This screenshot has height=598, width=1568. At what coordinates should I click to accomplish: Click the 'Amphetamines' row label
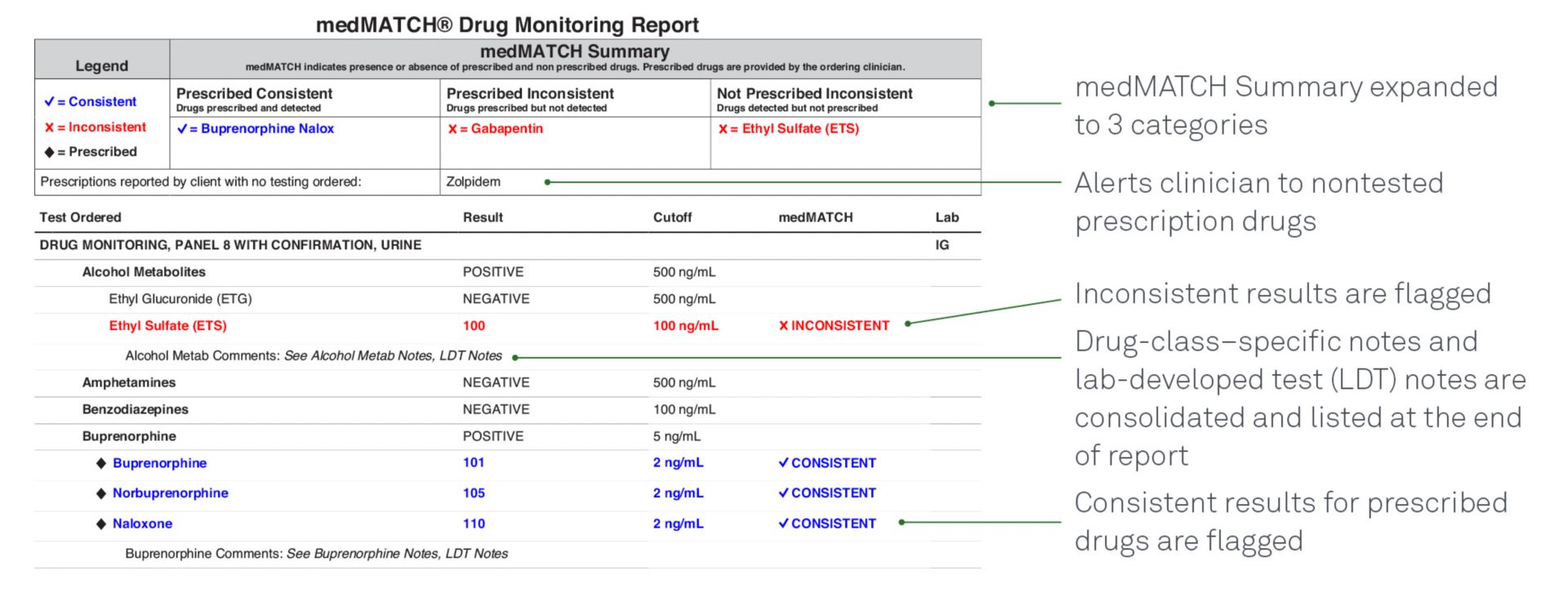pyautogui.click(x=129, y=382)
